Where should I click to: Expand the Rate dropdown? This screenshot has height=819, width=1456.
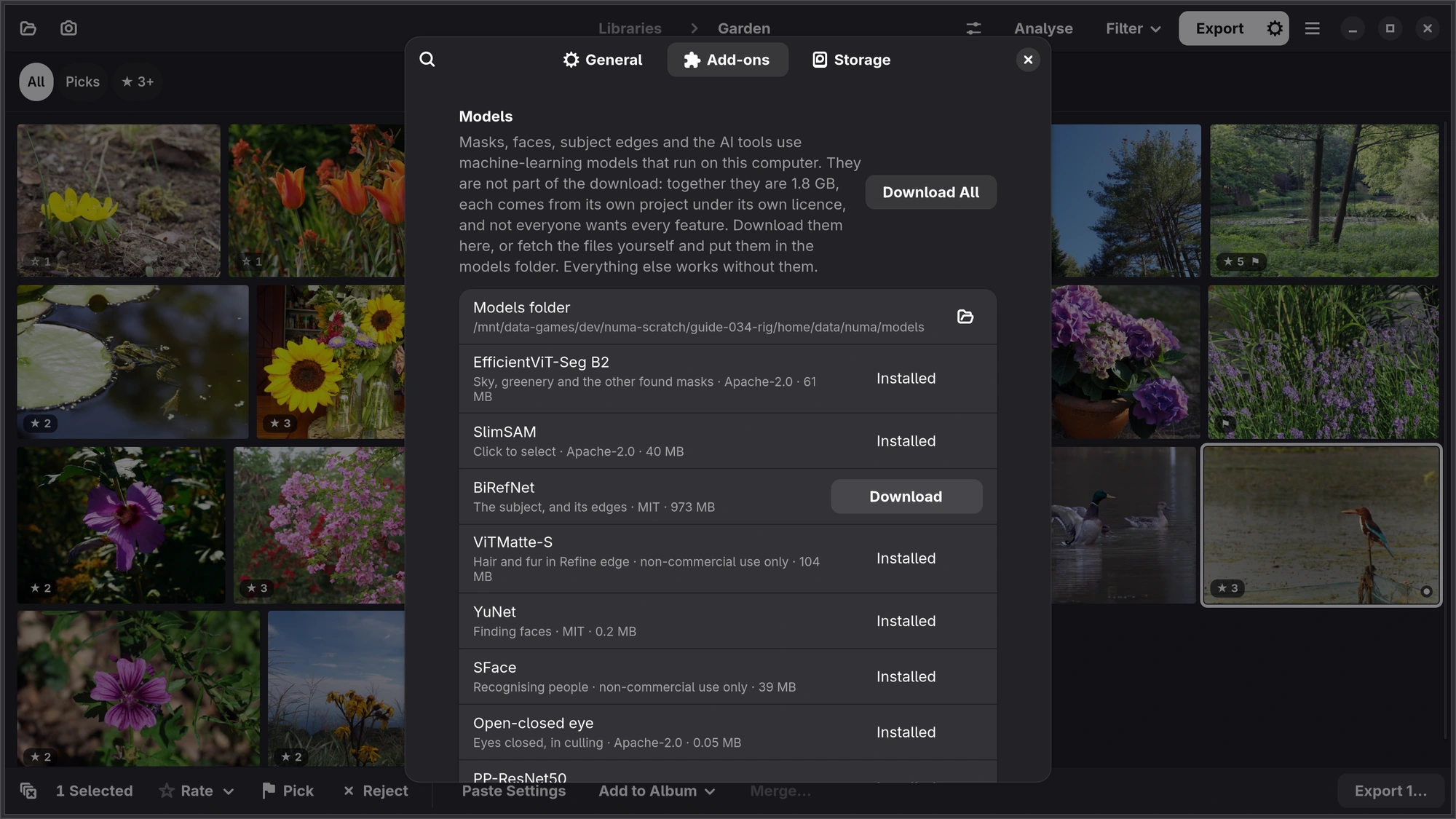click(197, 791)
